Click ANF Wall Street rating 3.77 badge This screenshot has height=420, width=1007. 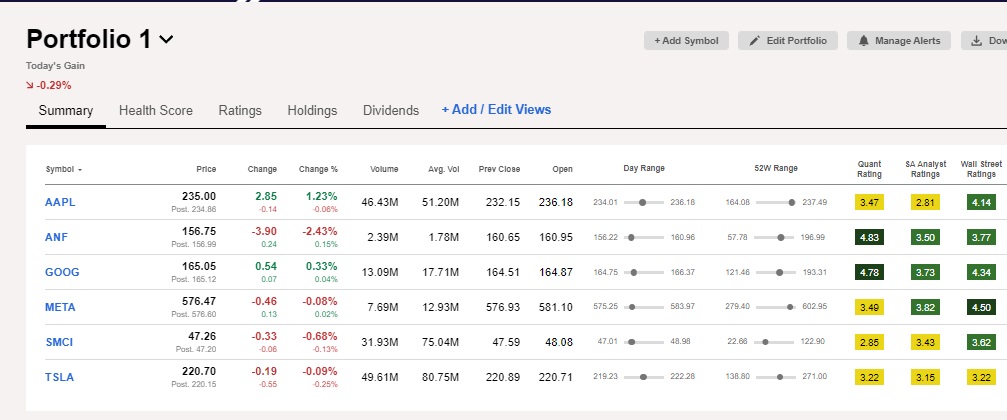click(981, 237)
